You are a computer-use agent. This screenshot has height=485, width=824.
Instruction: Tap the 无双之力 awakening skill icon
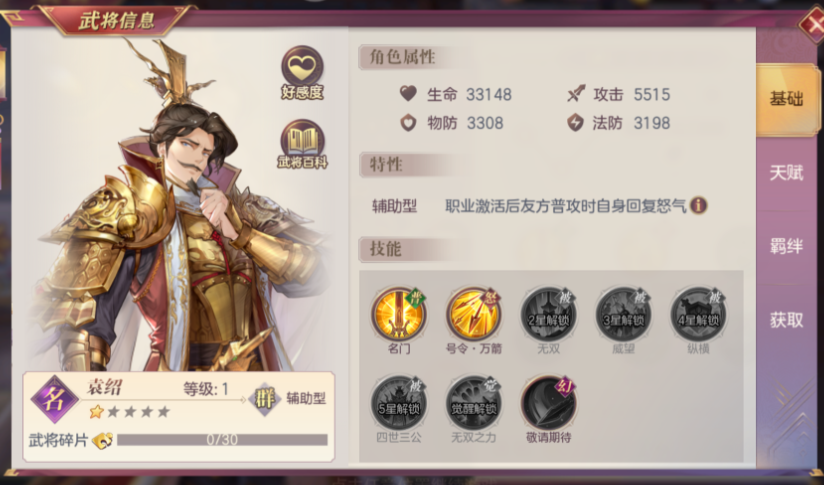(x=473, y=403)
